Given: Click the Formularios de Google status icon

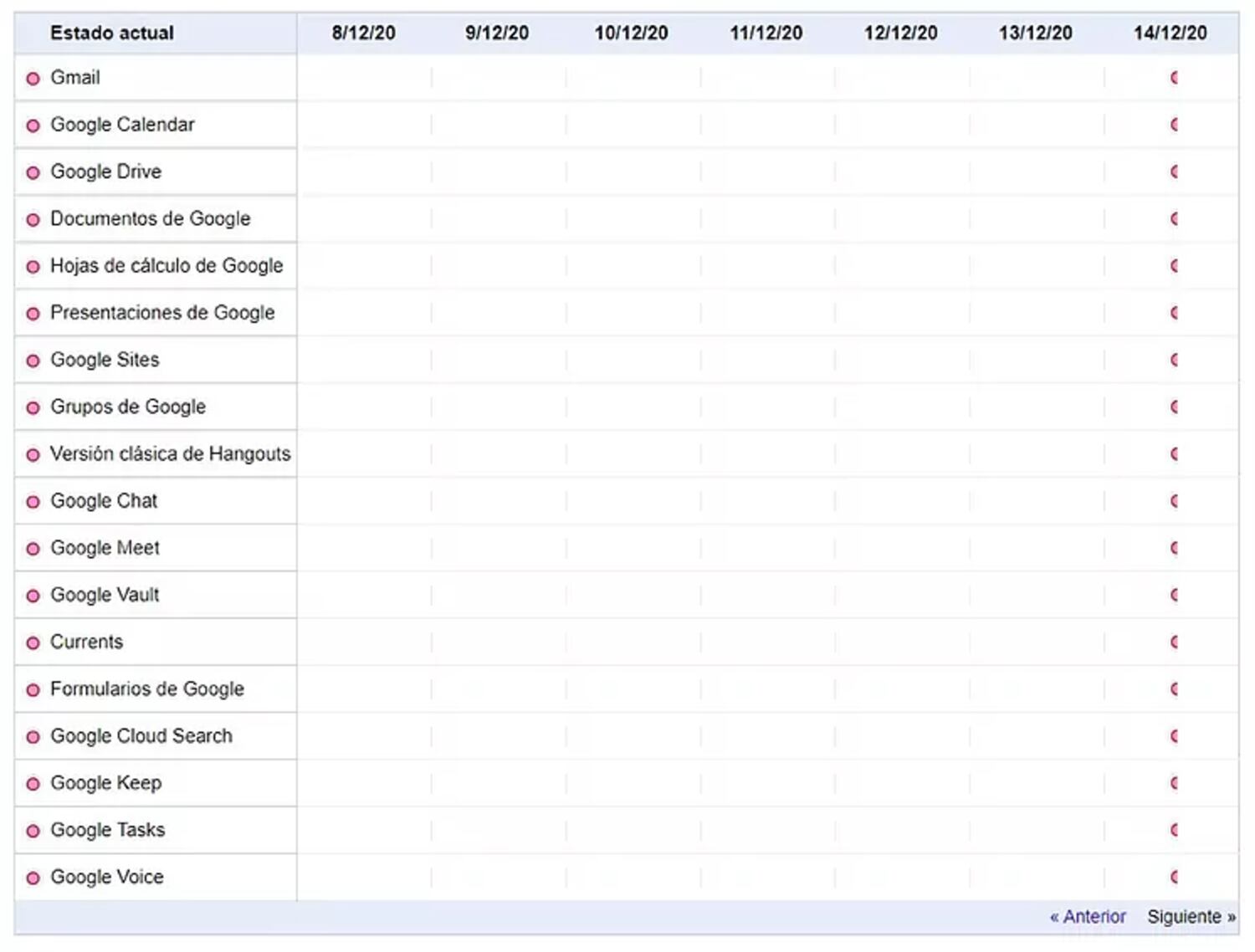Looking at the screenshot, I should (x=33, y=690).
